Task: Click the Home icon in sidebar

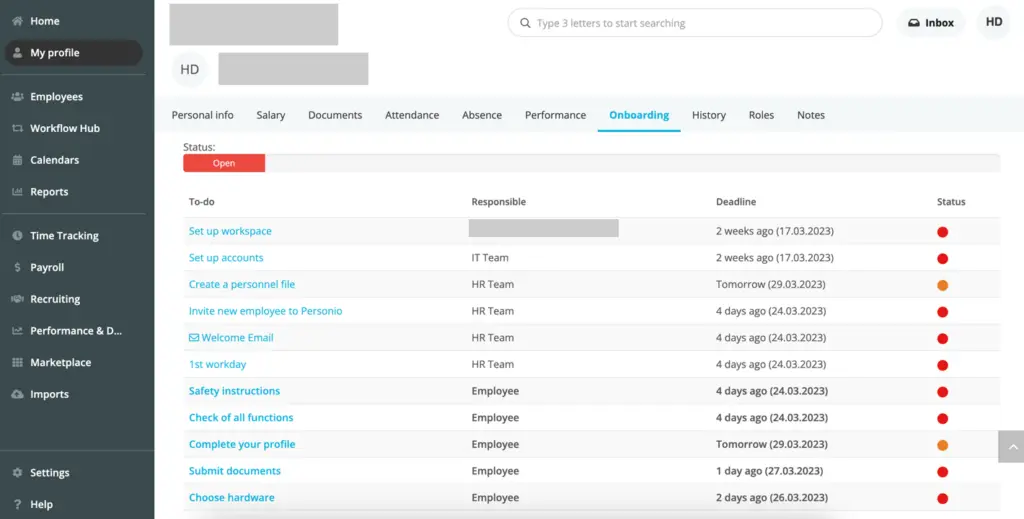Action: pos(18,21)
